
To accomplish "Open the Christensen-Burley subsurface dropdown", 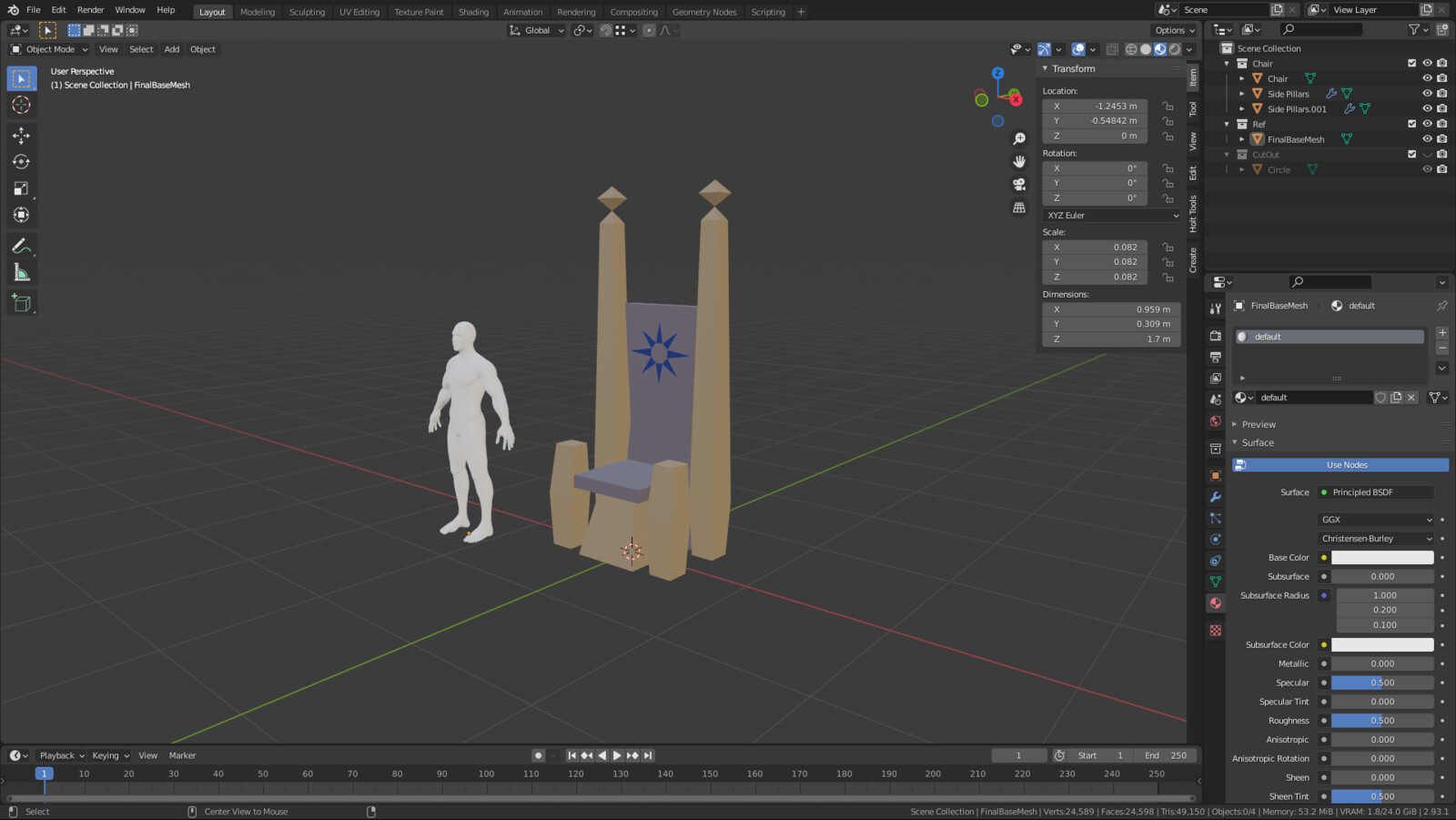I will tap(1375, 539).
